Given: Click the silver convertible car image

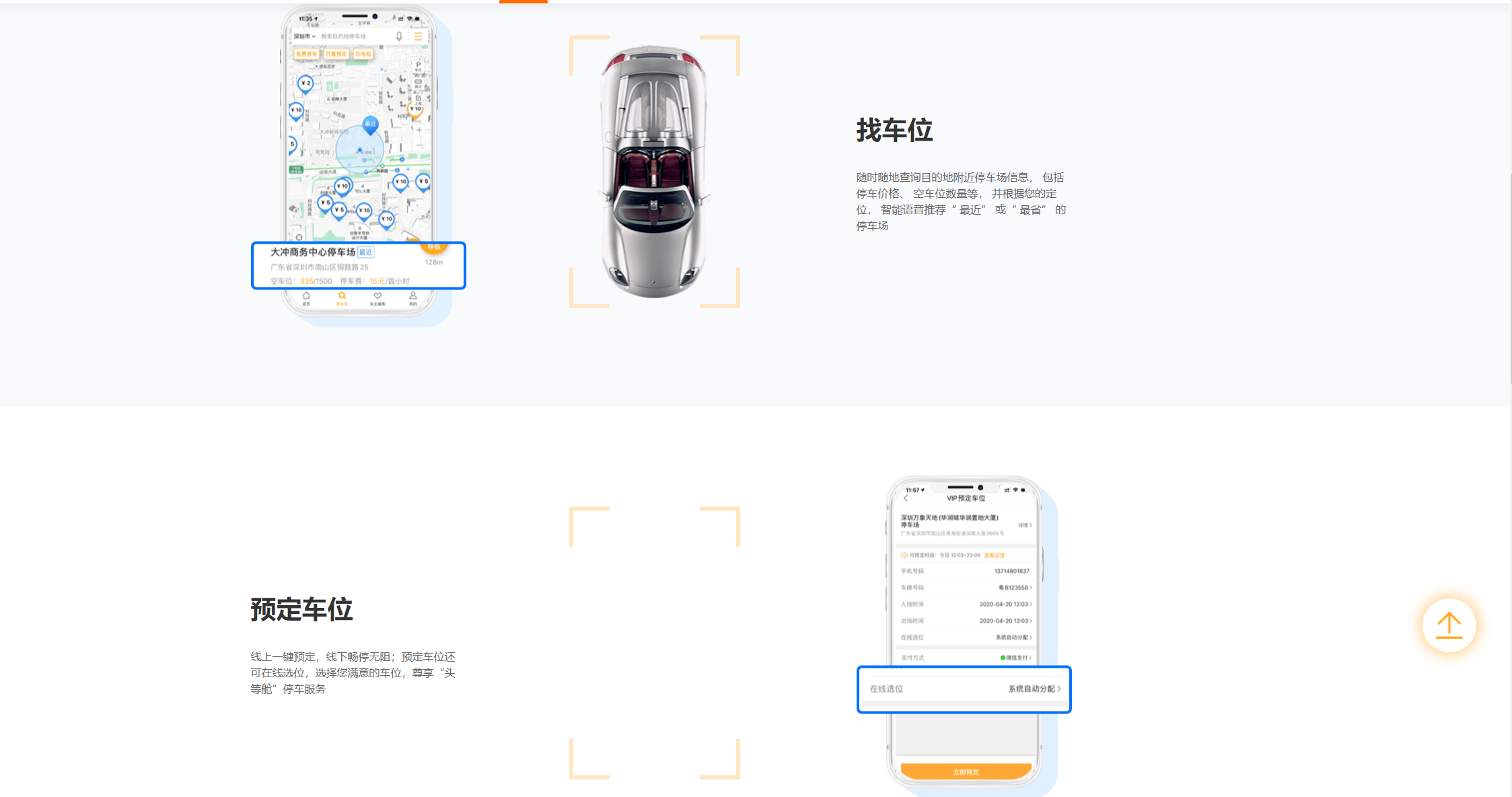Looking at the screenshot, I should click(654, 172).
